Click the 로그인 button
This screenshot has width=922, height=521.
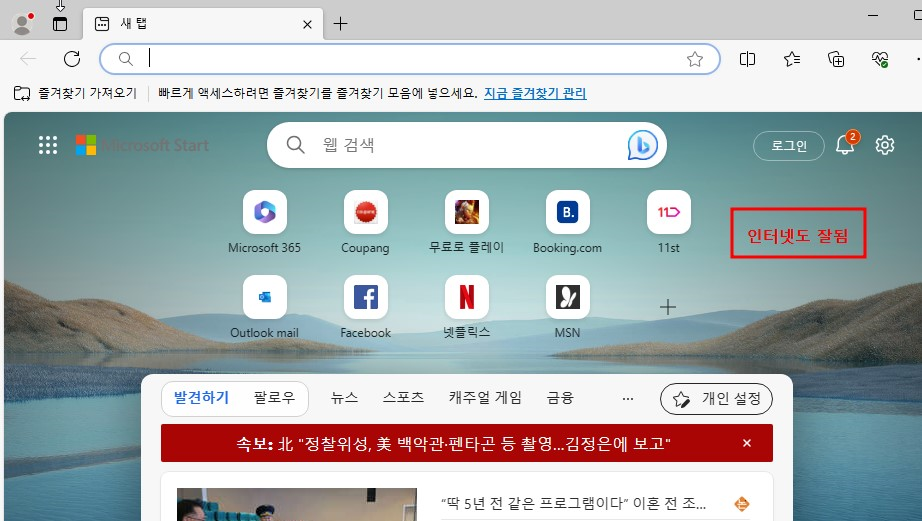(x=789, y=146)
